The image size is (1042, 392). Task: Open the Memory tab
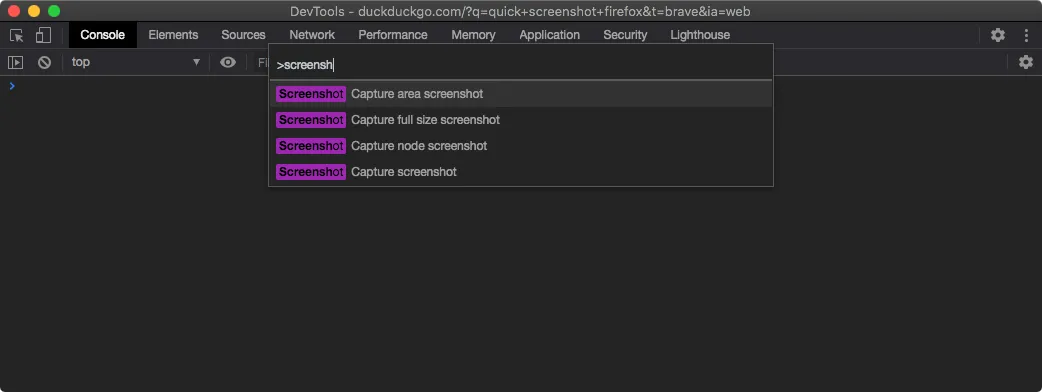[x=473, y=35]
